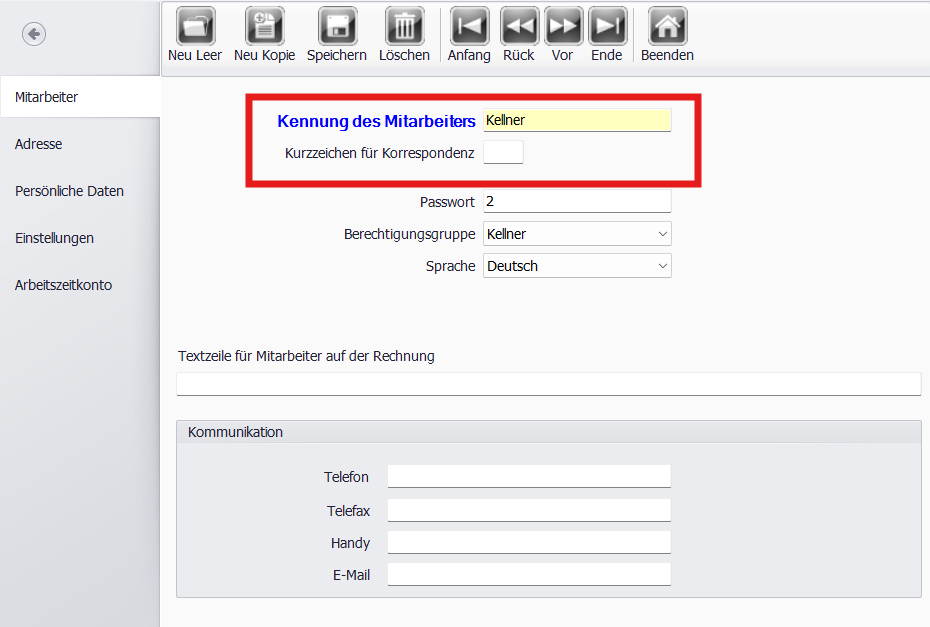Click the Kennung des Mitarbeiters field

tap(577, 120)
